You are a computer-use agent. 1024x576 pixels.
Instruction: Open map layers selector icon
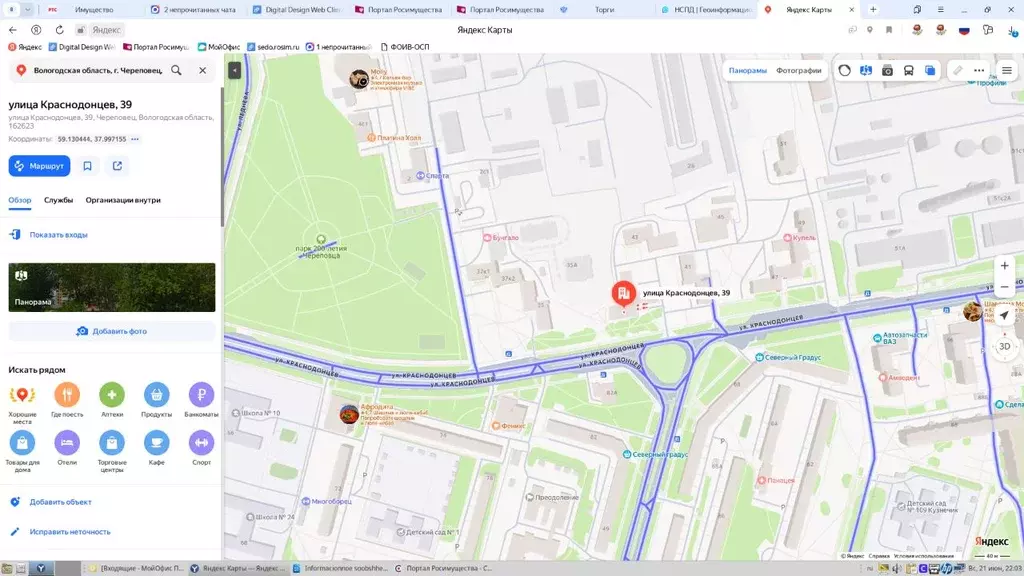[930, 70]
